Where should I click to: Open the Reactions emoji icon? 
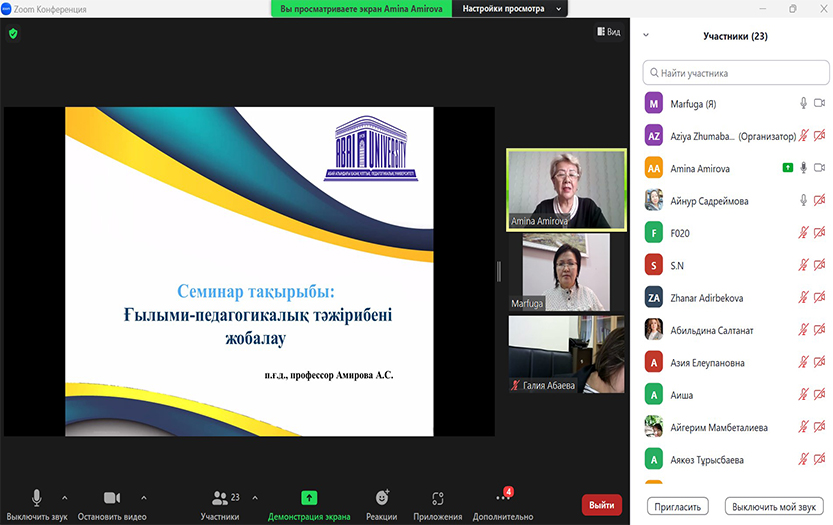point(381,498)
